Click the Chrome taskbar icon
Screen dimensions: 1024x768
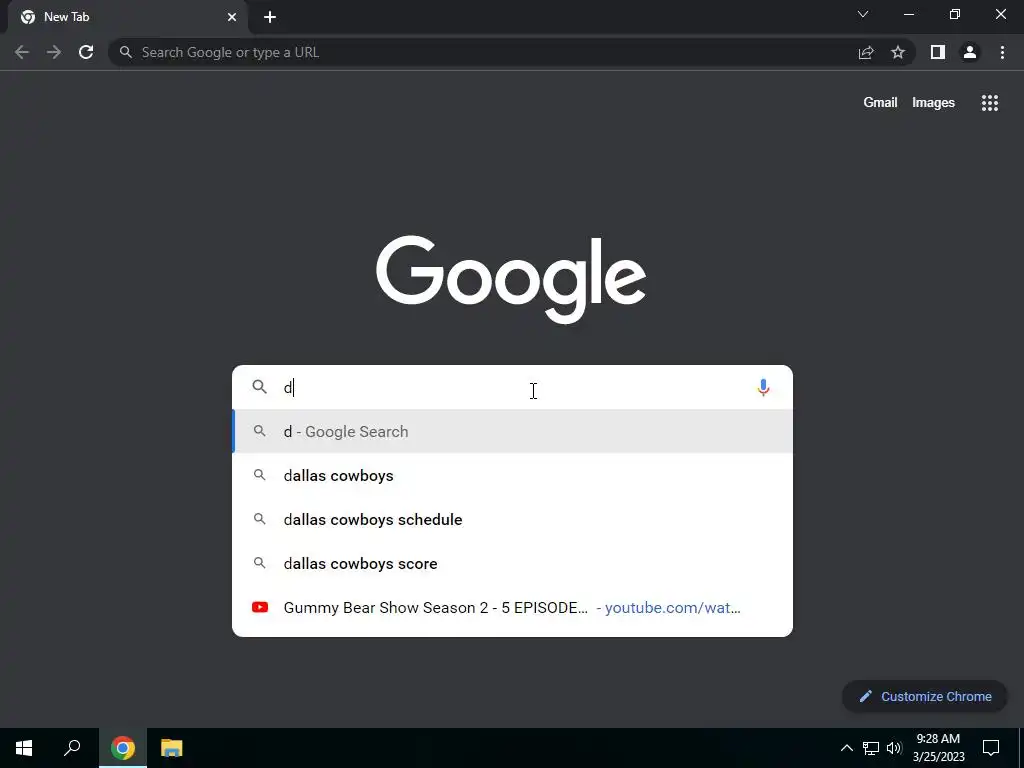[123, 748]
